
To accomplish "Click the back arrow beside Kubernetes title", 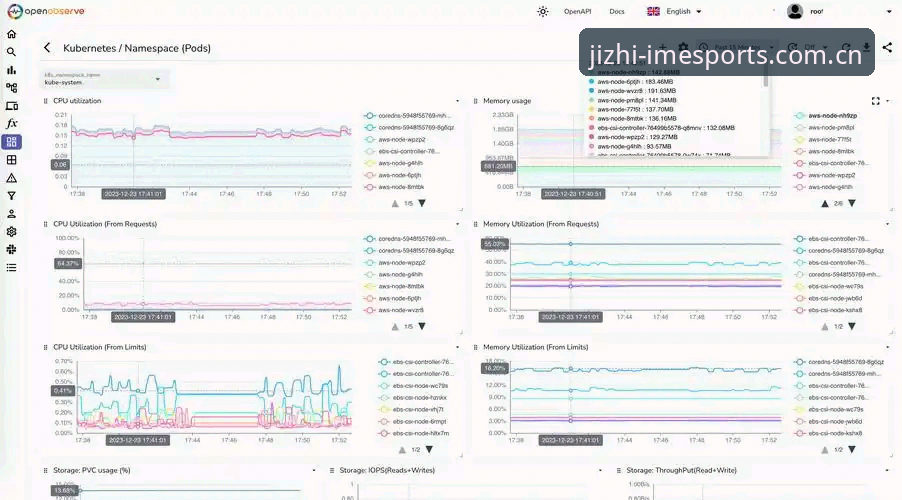I will coord(47,48).
